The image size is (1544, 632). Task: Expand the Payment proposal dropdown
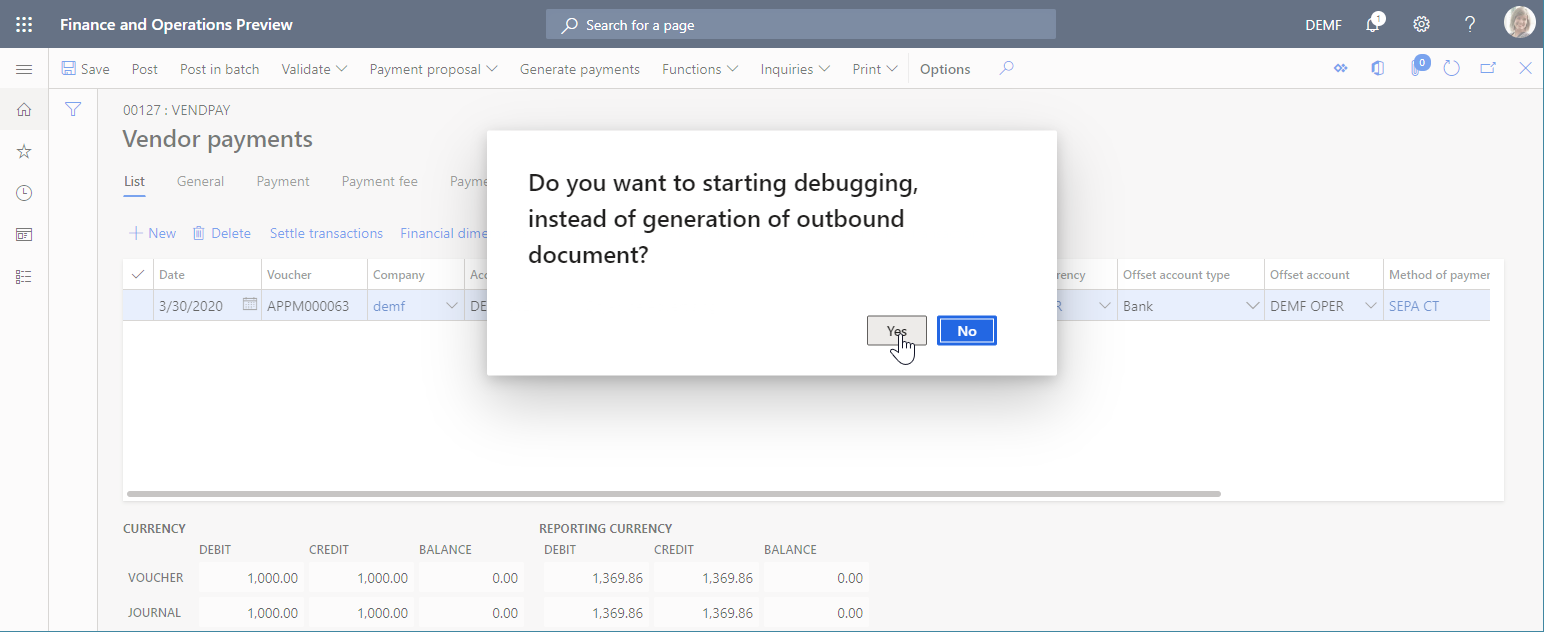pyautogui.click(x=431, y=68)
